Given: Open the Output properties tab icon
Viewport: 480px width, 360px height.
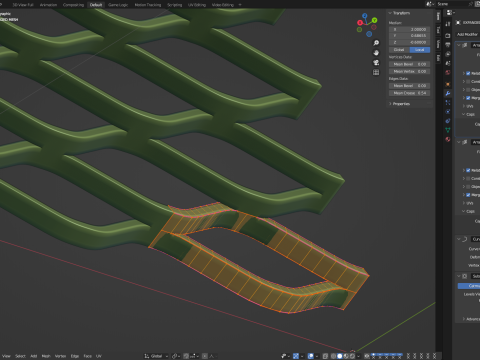Looking at the screenshot, I should coord(448,45).
